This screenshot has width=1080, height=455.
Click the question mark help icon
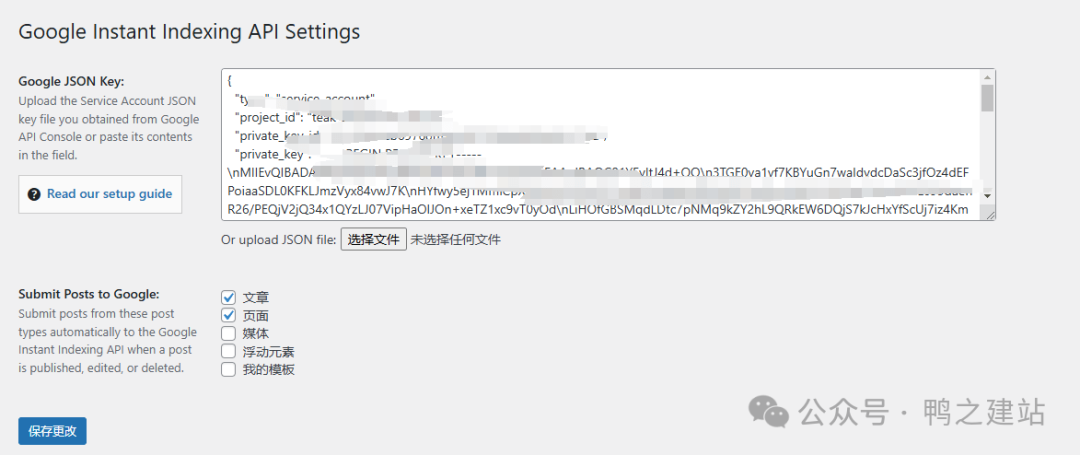coord(34,194)
